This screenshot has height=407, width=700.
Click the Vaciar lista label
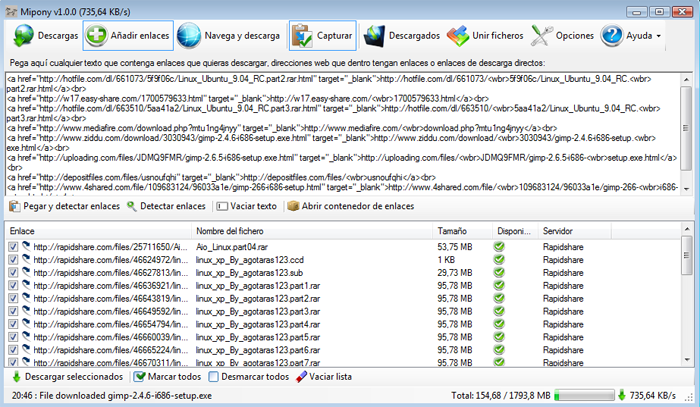330,377
